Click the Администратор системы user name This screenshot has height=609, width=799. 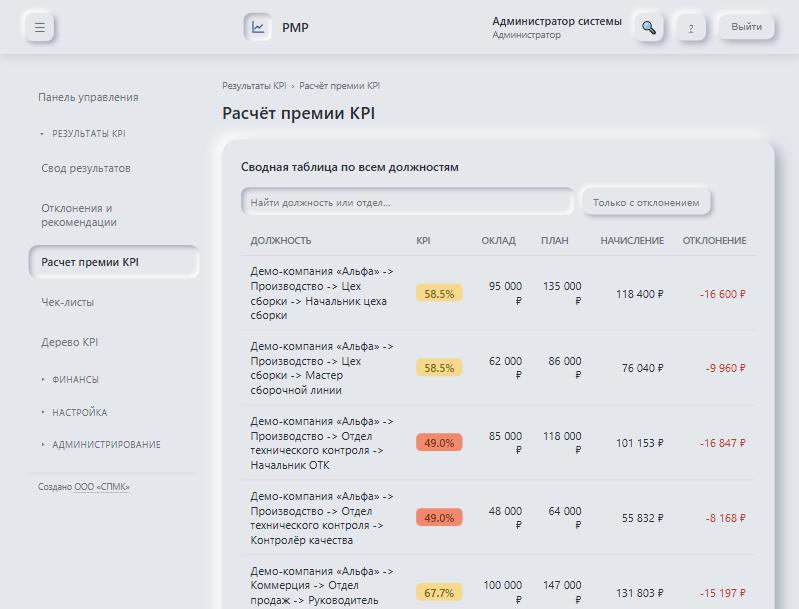pyautogui.click(x=556, y=21)
